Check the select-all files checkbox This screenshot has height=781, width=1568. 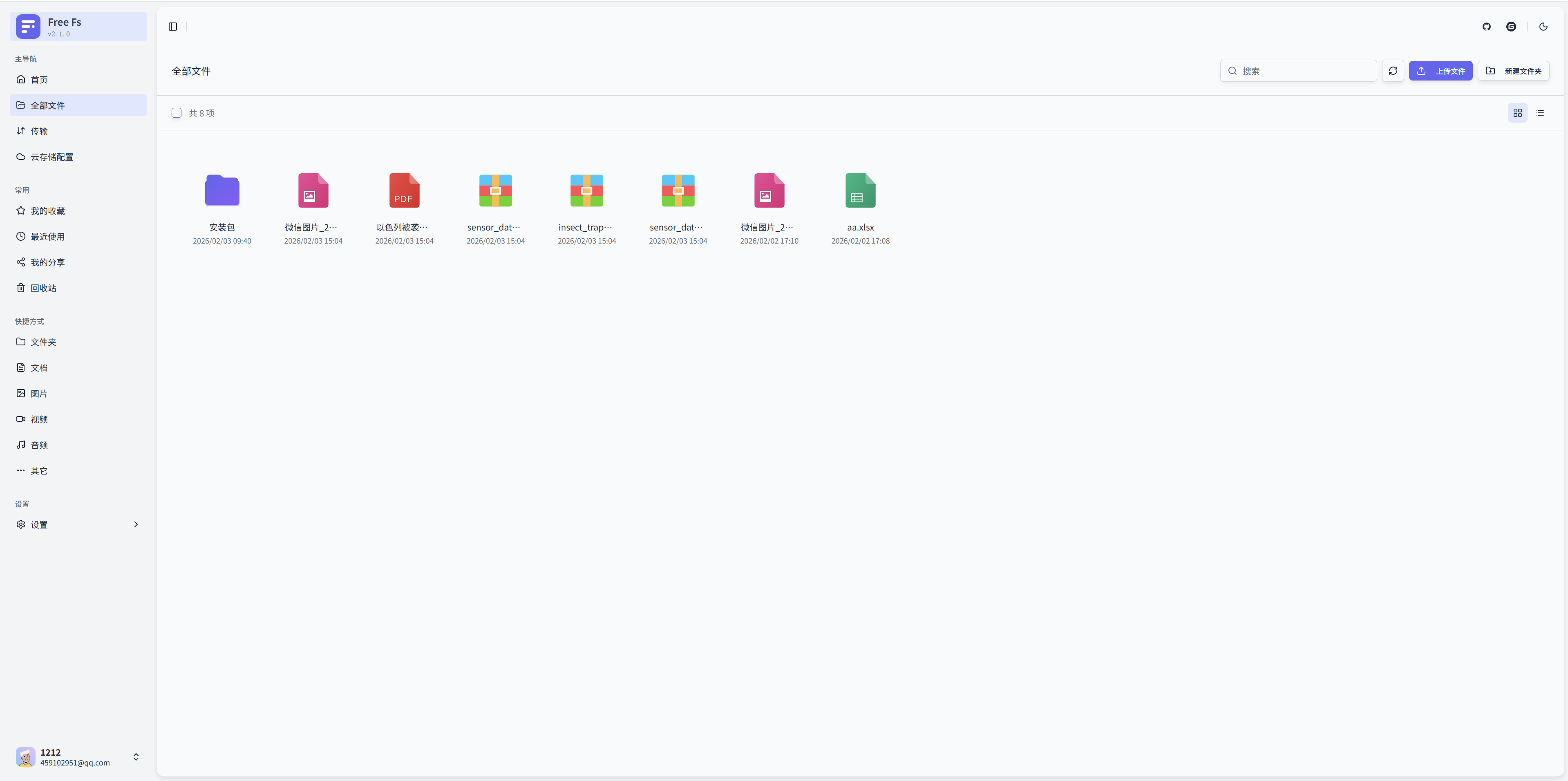(176, 113)
